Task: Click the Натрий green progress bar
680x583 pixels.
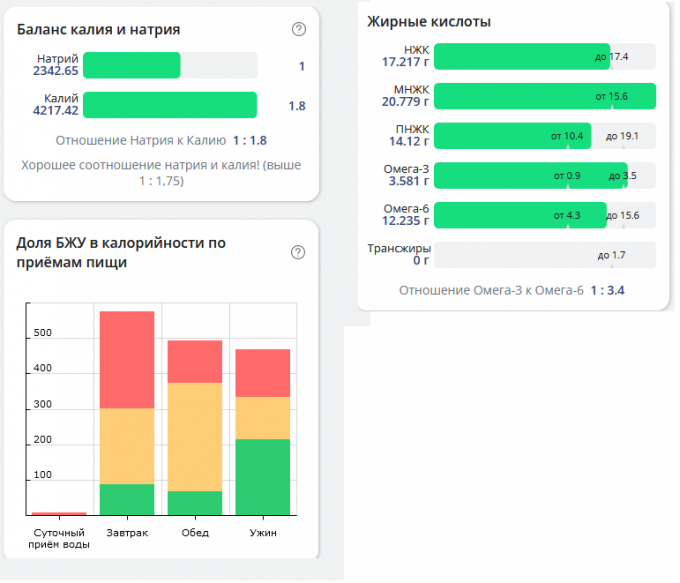Action: click(x=132, y=66)
